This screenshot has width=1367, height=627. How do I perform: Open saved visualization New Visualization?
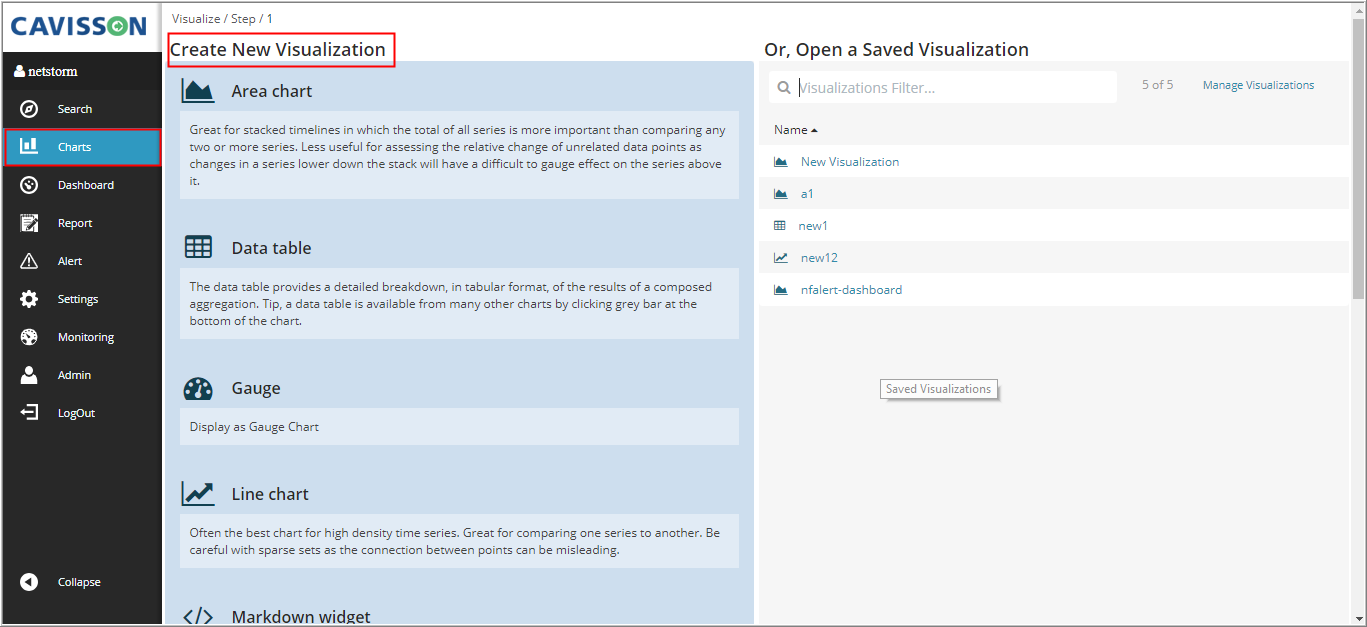tap(850, 162)
